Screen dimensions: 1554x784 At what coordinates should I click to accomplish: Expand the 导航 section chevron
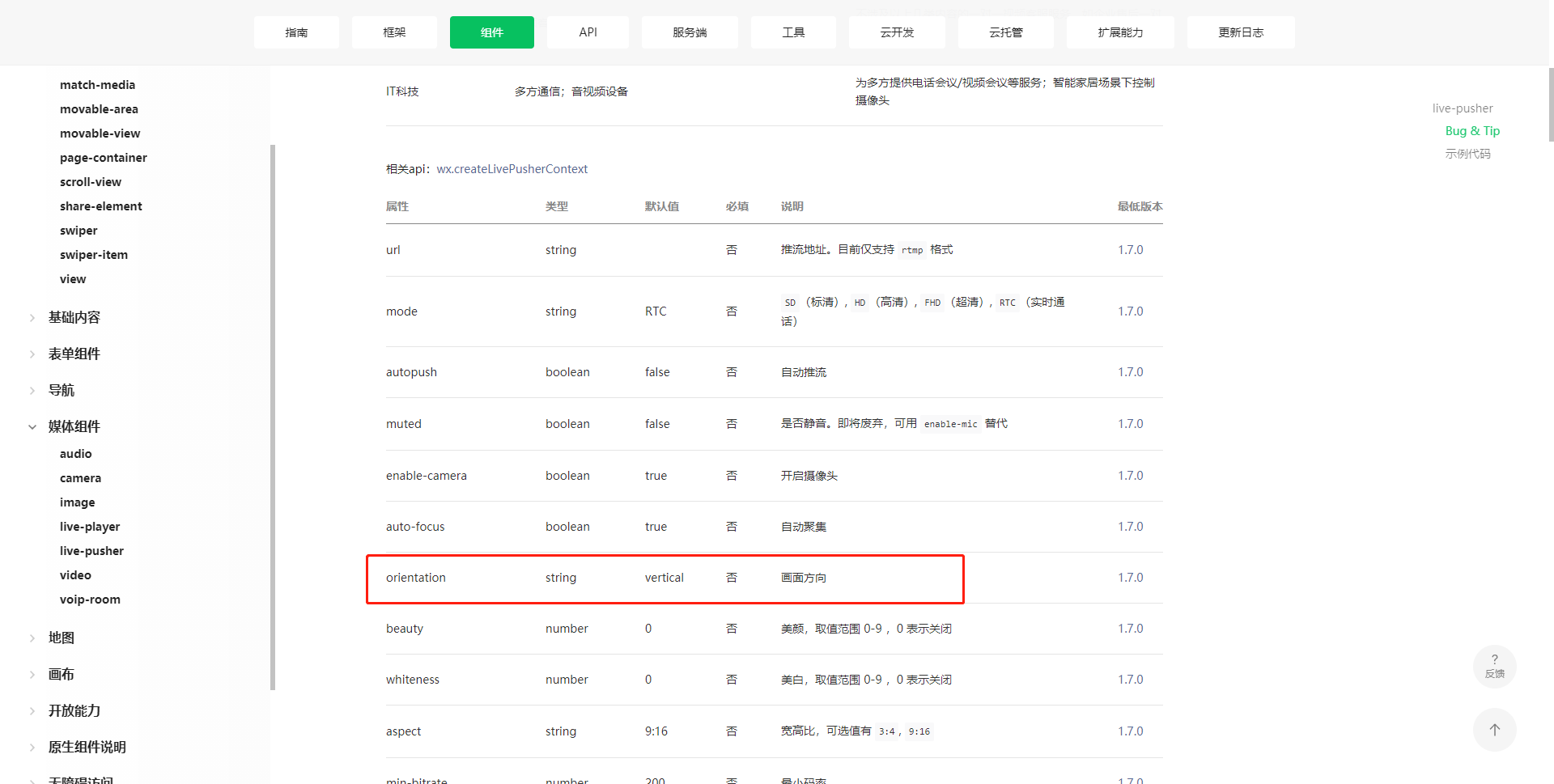(x=32, y=391)
